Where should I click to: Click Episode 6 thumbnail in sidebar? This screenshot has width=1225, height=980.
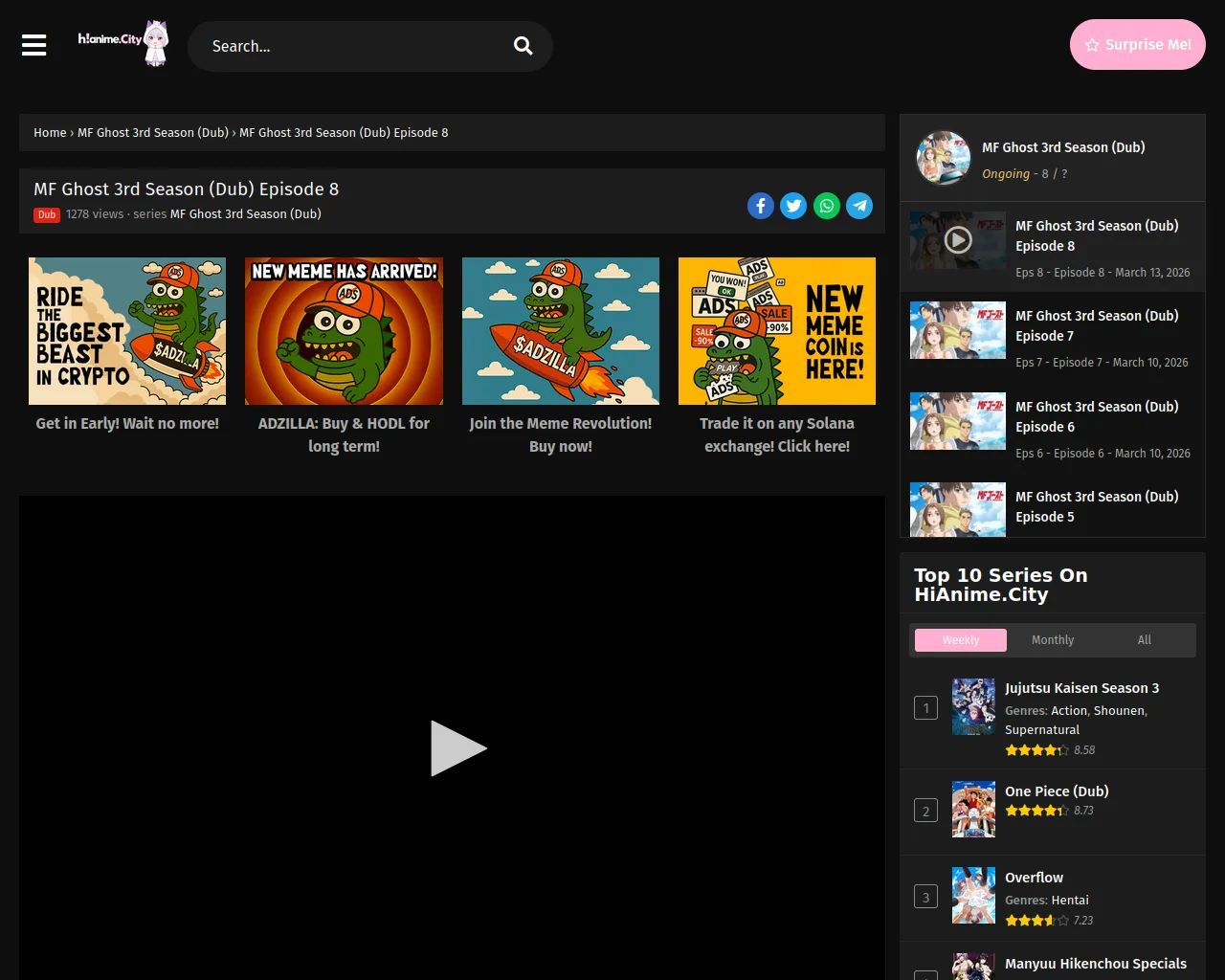958,421
